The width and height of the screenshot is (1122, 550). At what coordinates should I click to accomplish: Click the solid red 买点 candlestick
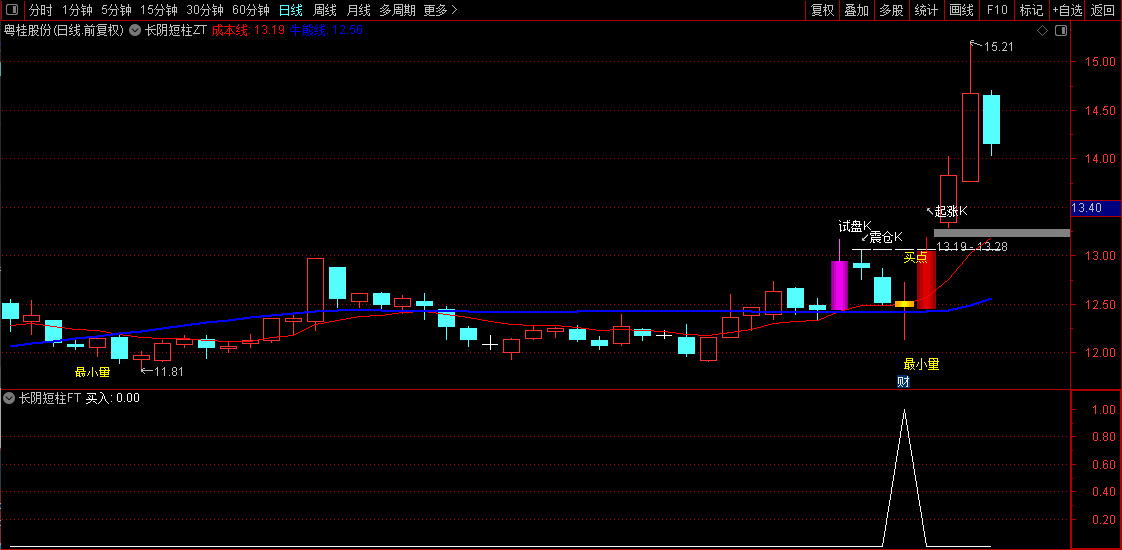[926, 280]
